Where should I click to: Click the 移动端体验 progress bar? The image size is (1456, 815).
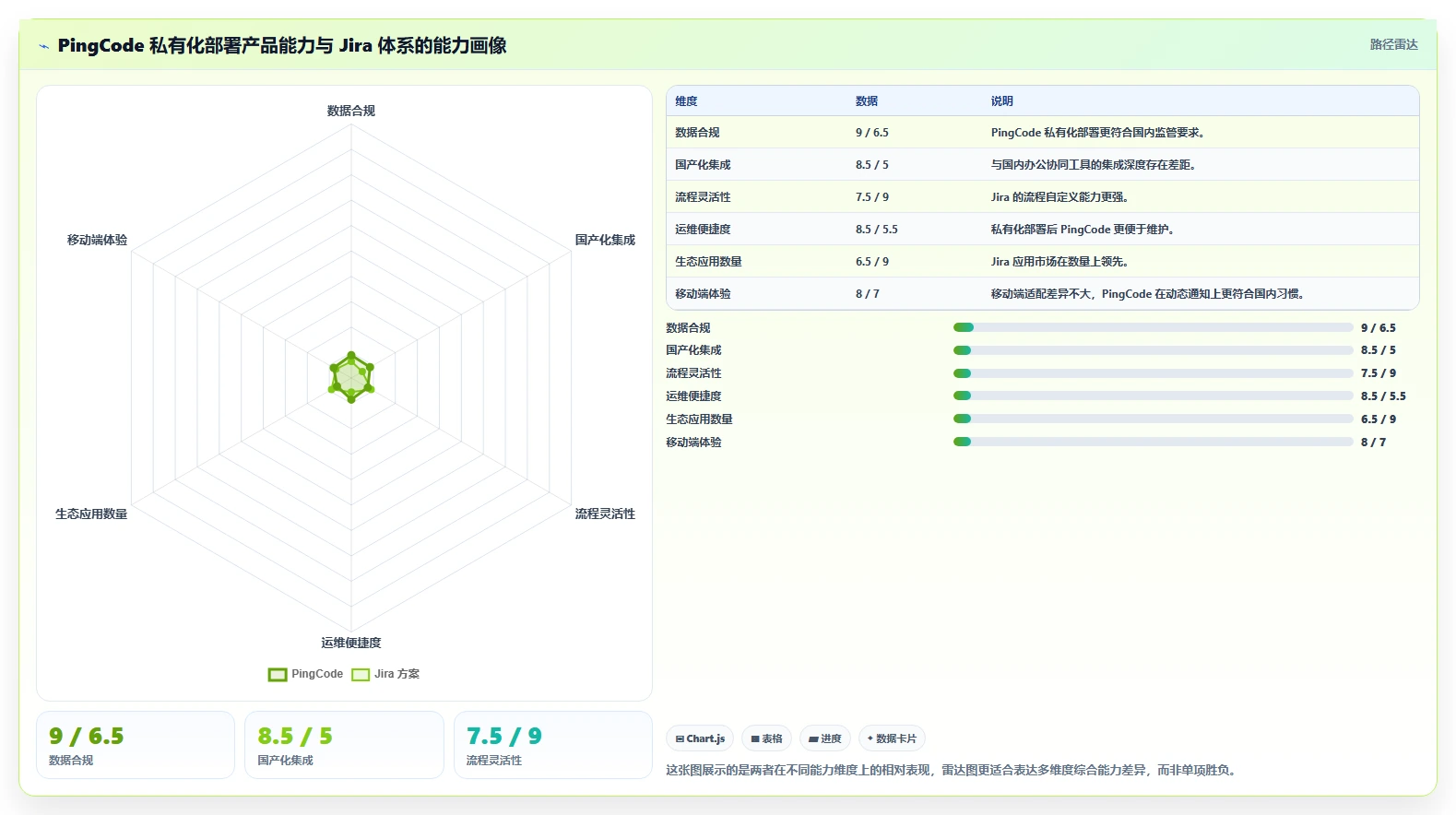[x=1153, y=442]
